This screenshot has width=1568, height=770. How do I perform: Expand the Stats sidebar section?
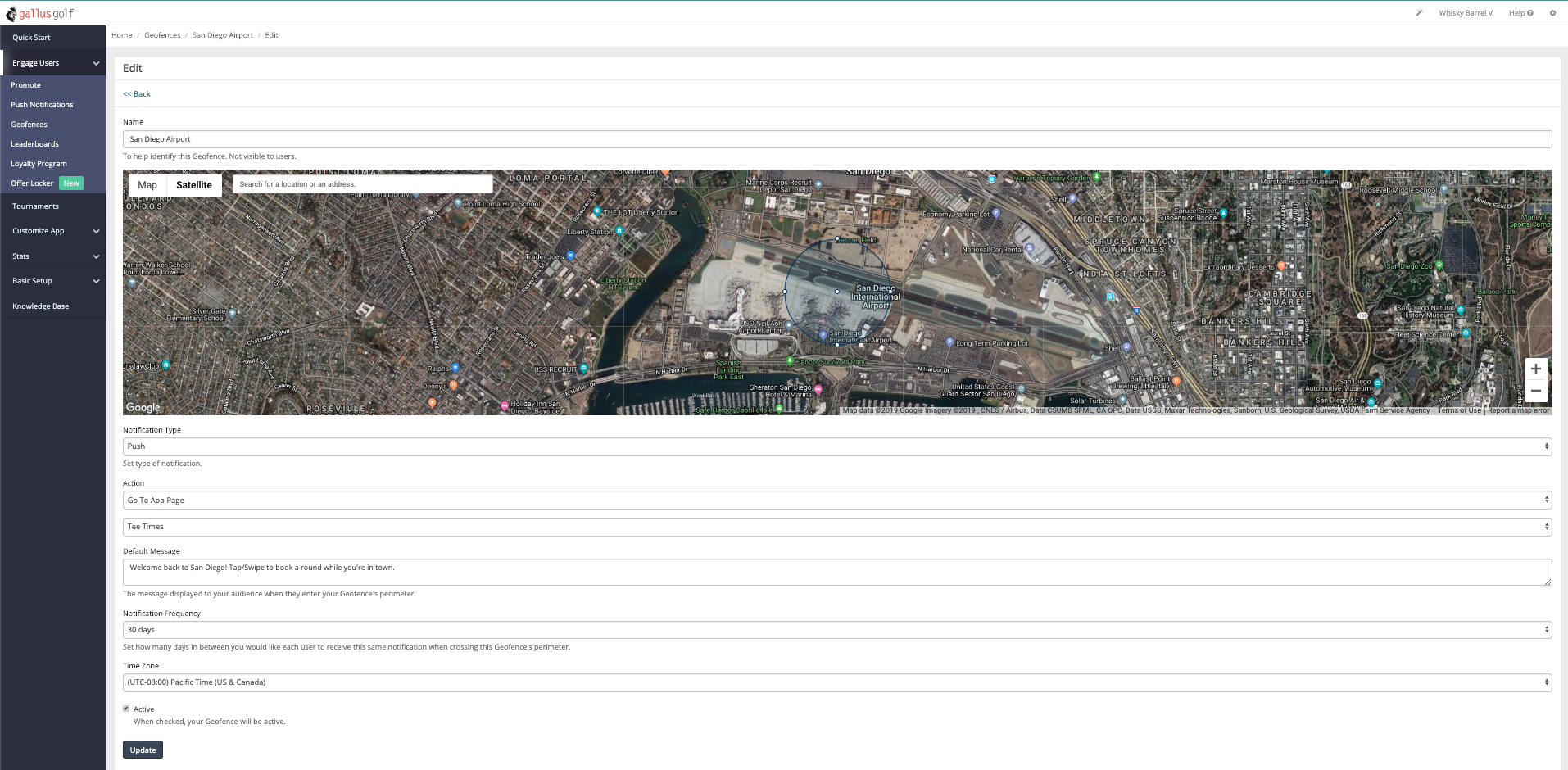coord(53,256)
